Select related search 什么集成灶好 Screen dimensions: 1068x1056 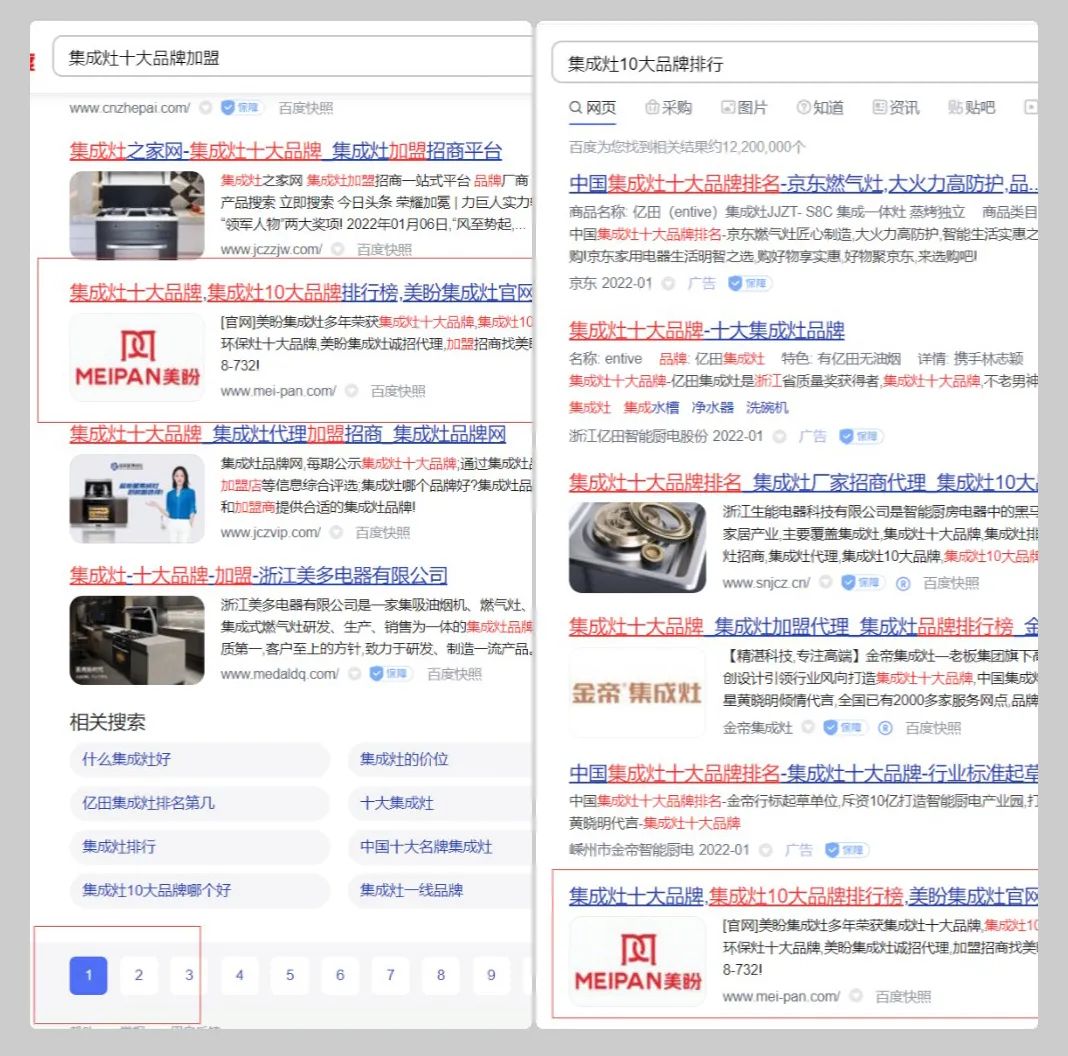(199, 760)
